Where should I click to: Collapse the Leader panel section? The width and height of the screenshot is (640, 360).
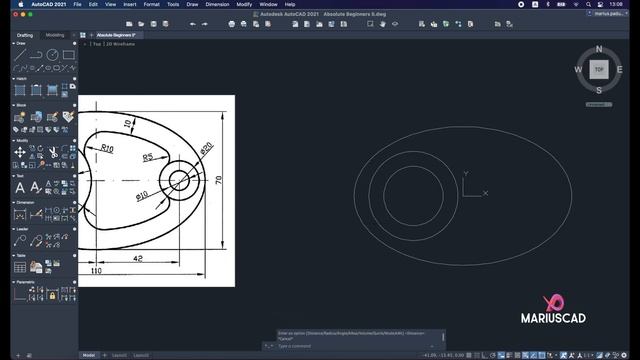coord(13,229)
